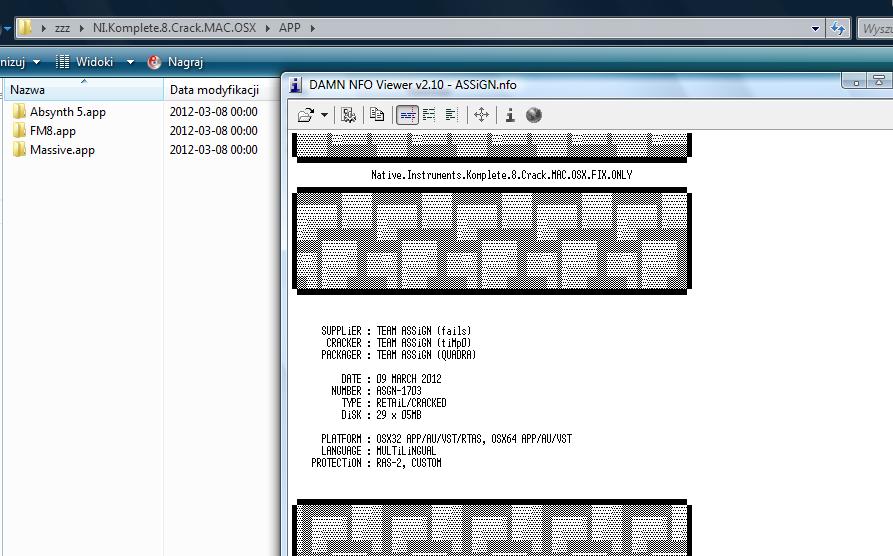Expand the open-file dropdown arrow in NFO Viewer
Viewport: 893px width, 556px height.
[324, 115]
